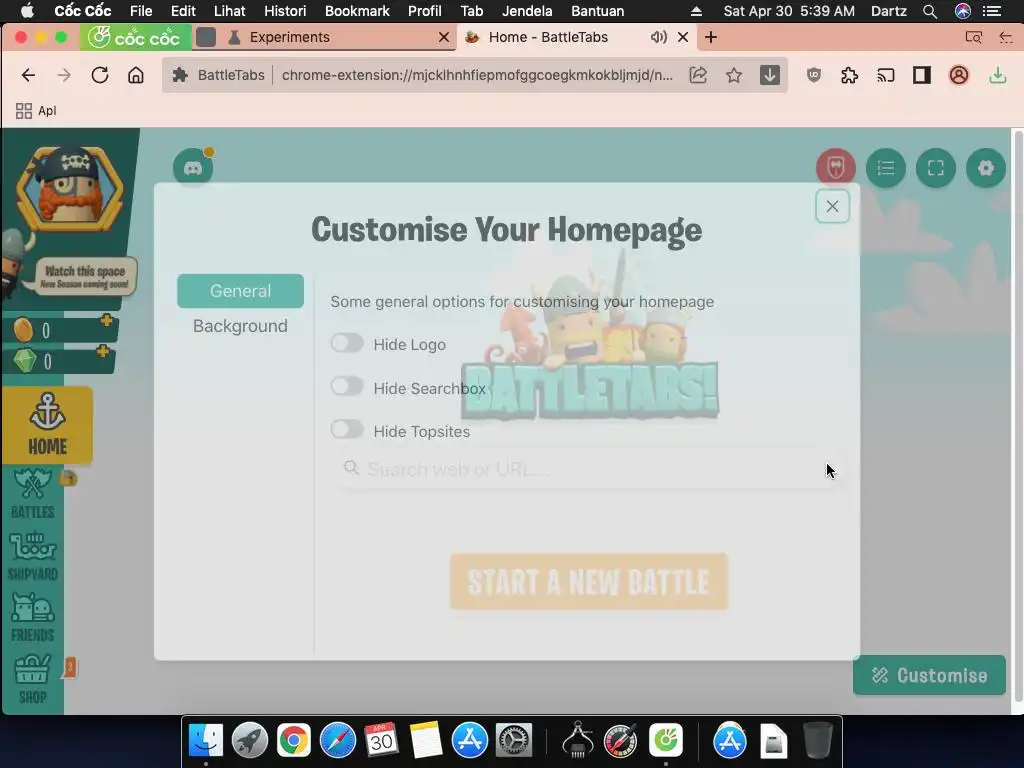Open Spotlight search in menu bar
Image resolution: width=1024 pixels, height=768 pixels.
point(930,11)
